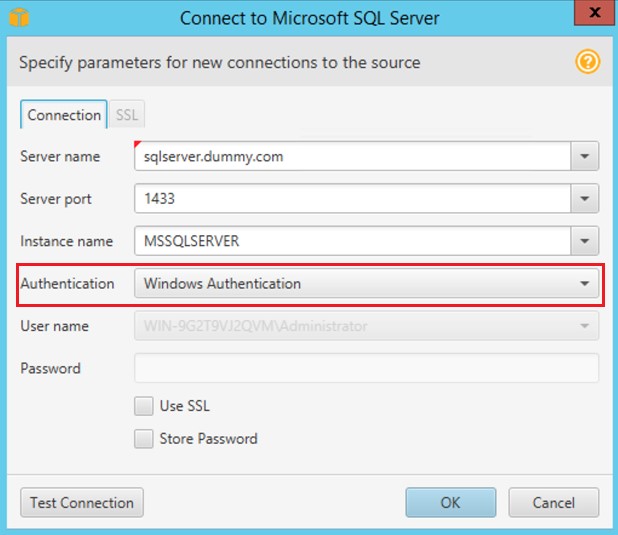618x535 pixels.
Task: Click the Server name label
Action: point(60,157)
